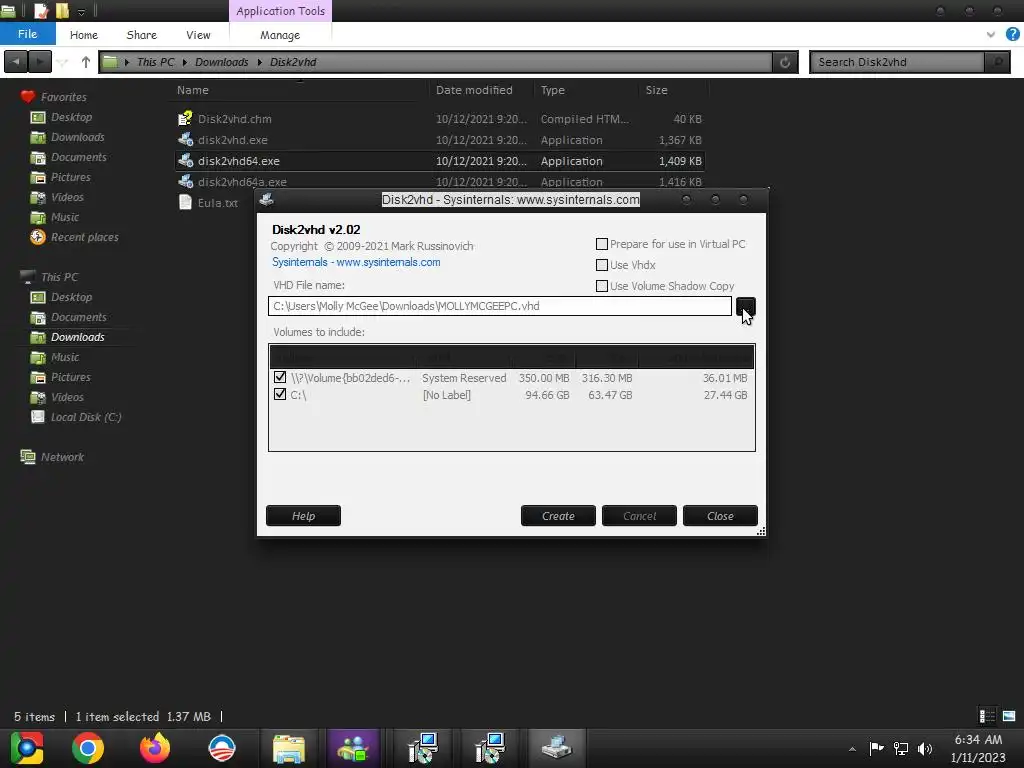
Task: Click the browse button beside VHD file name
Action: pyautogui.click(x=745, y=306)
